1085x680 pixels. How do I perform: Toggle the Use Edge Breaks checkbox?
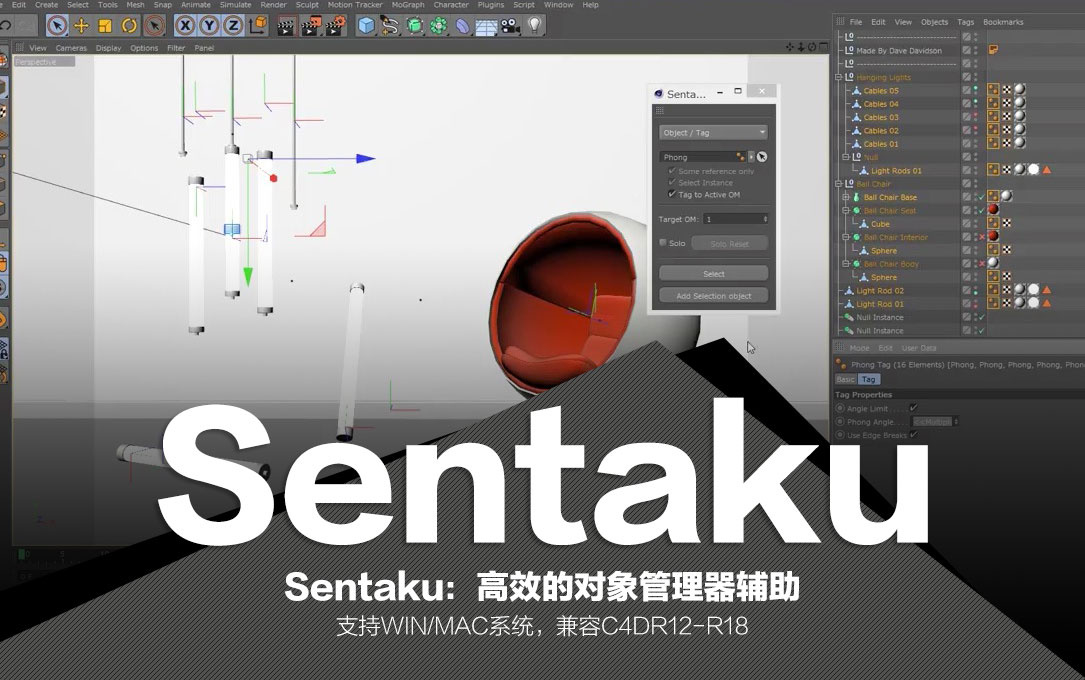pyautogui.click(x=913, y=435)
